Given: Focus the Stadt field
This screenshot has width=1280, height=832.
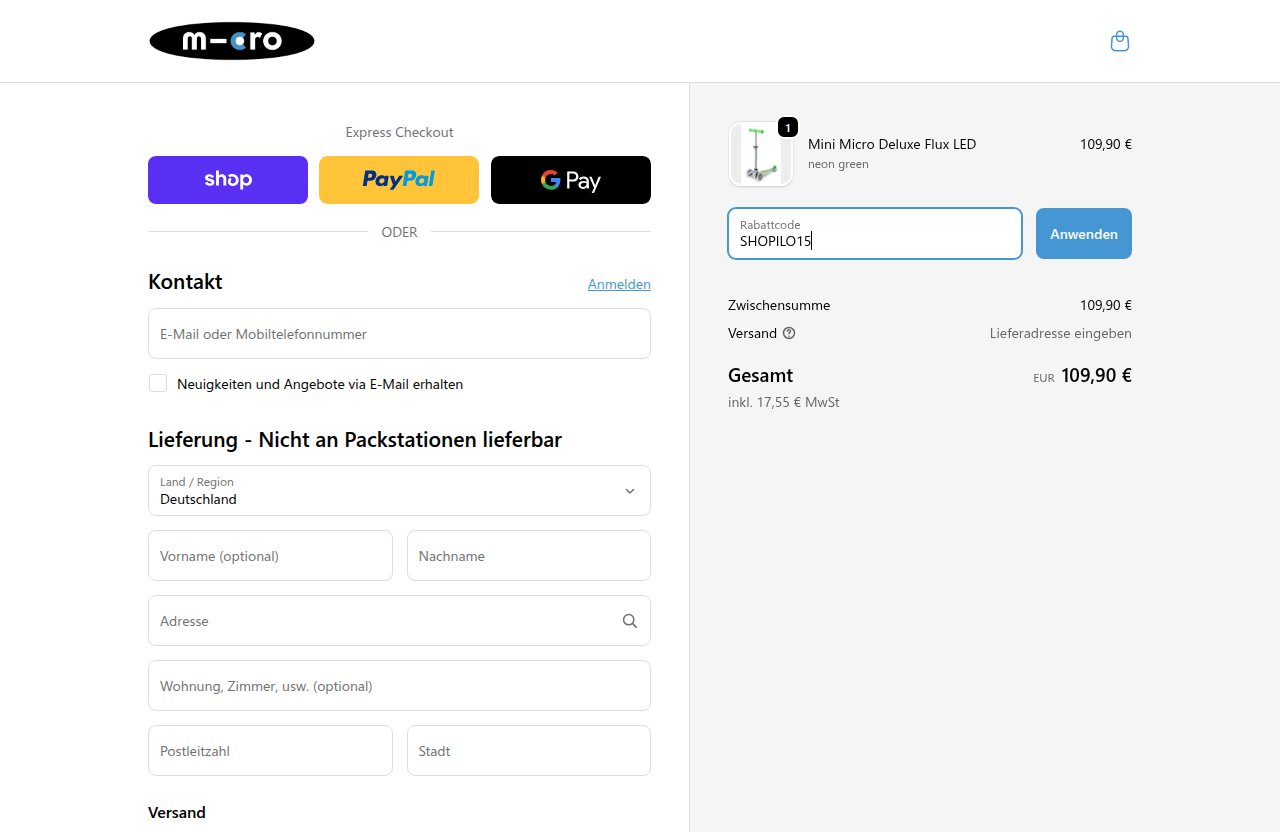Looking at the screenshot, I should click(529, 751).
